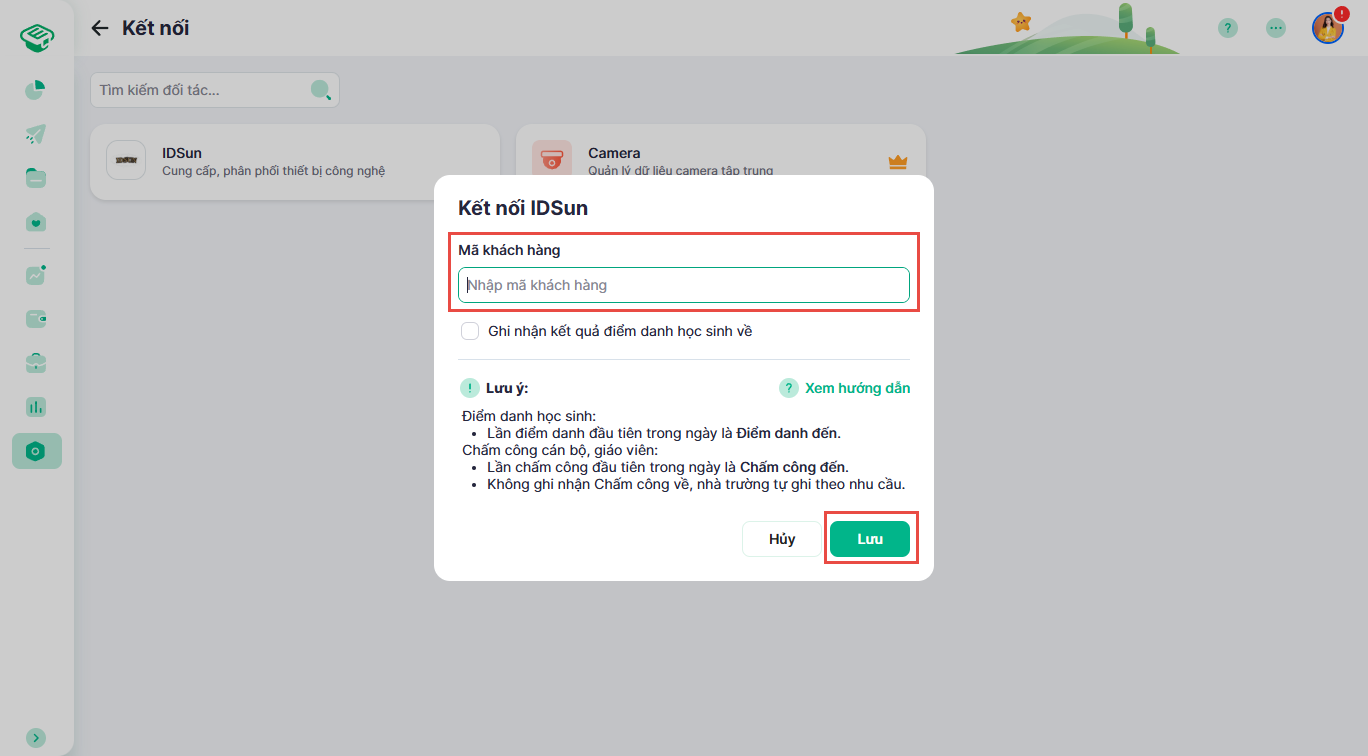
Task: Open the 'Xem hướng dẫn' link
Action: coord(845,388)
